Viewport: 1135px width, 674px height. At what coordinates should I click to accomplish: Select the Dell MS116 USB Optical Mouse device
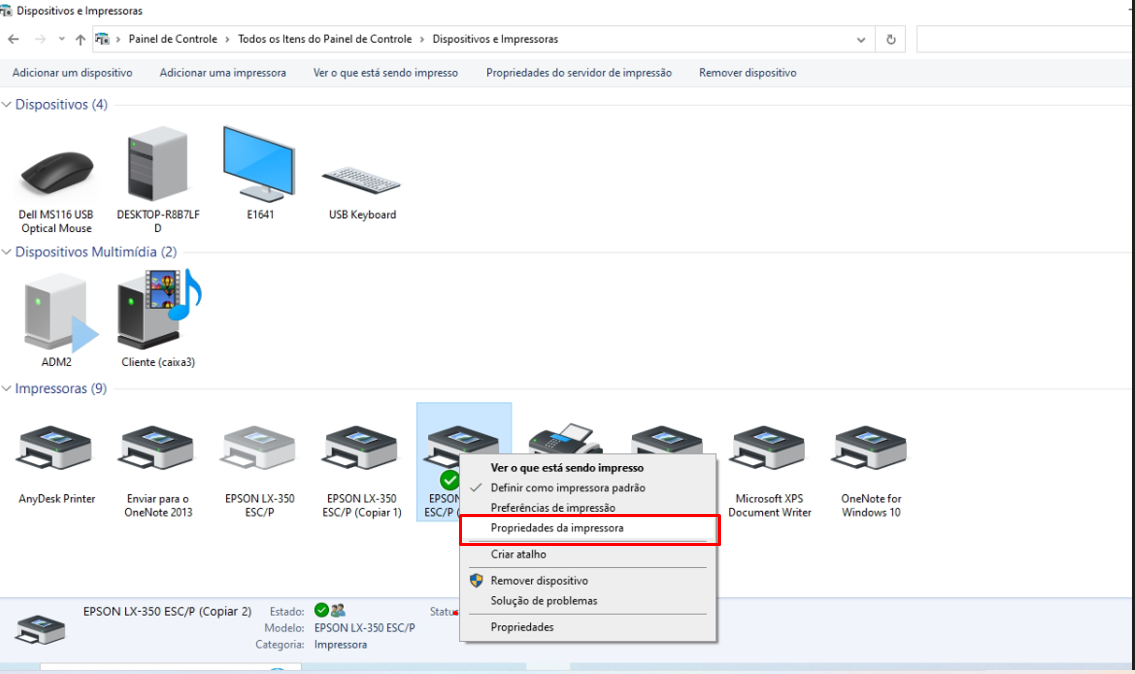56,181
